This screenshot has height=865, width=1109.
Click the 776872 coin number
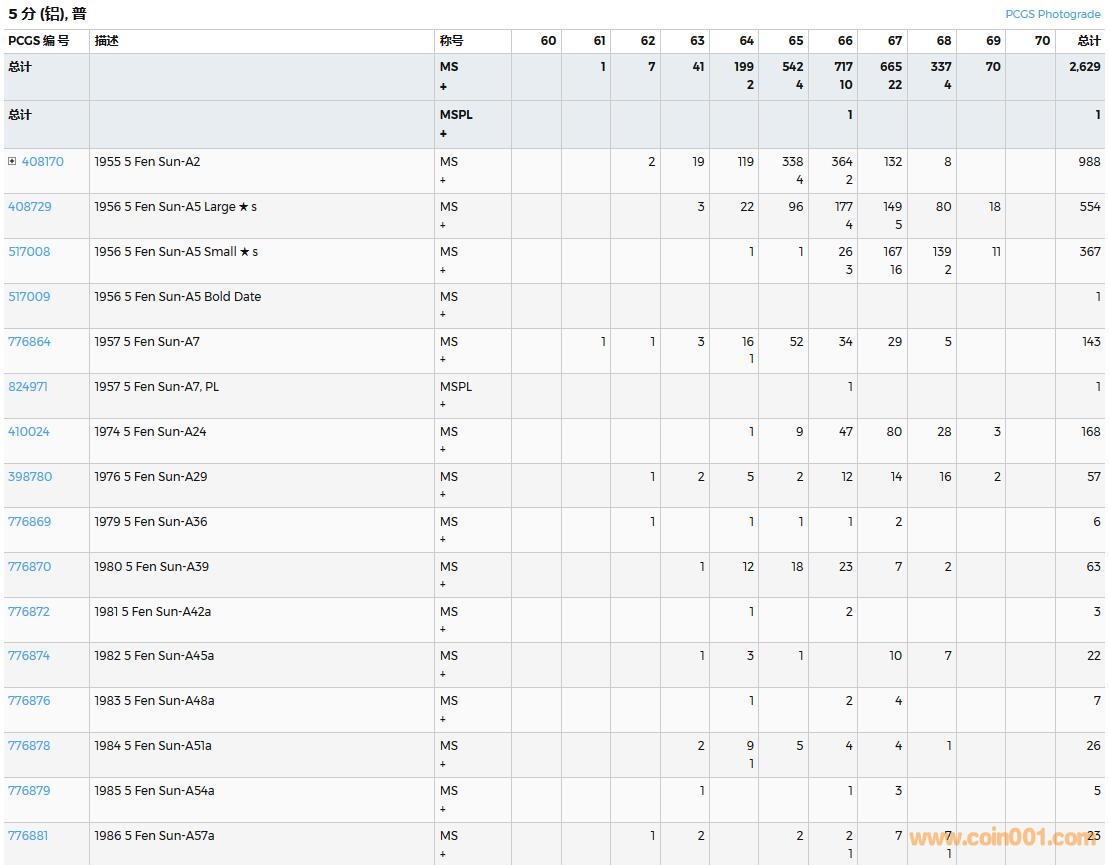click(29, 612)
